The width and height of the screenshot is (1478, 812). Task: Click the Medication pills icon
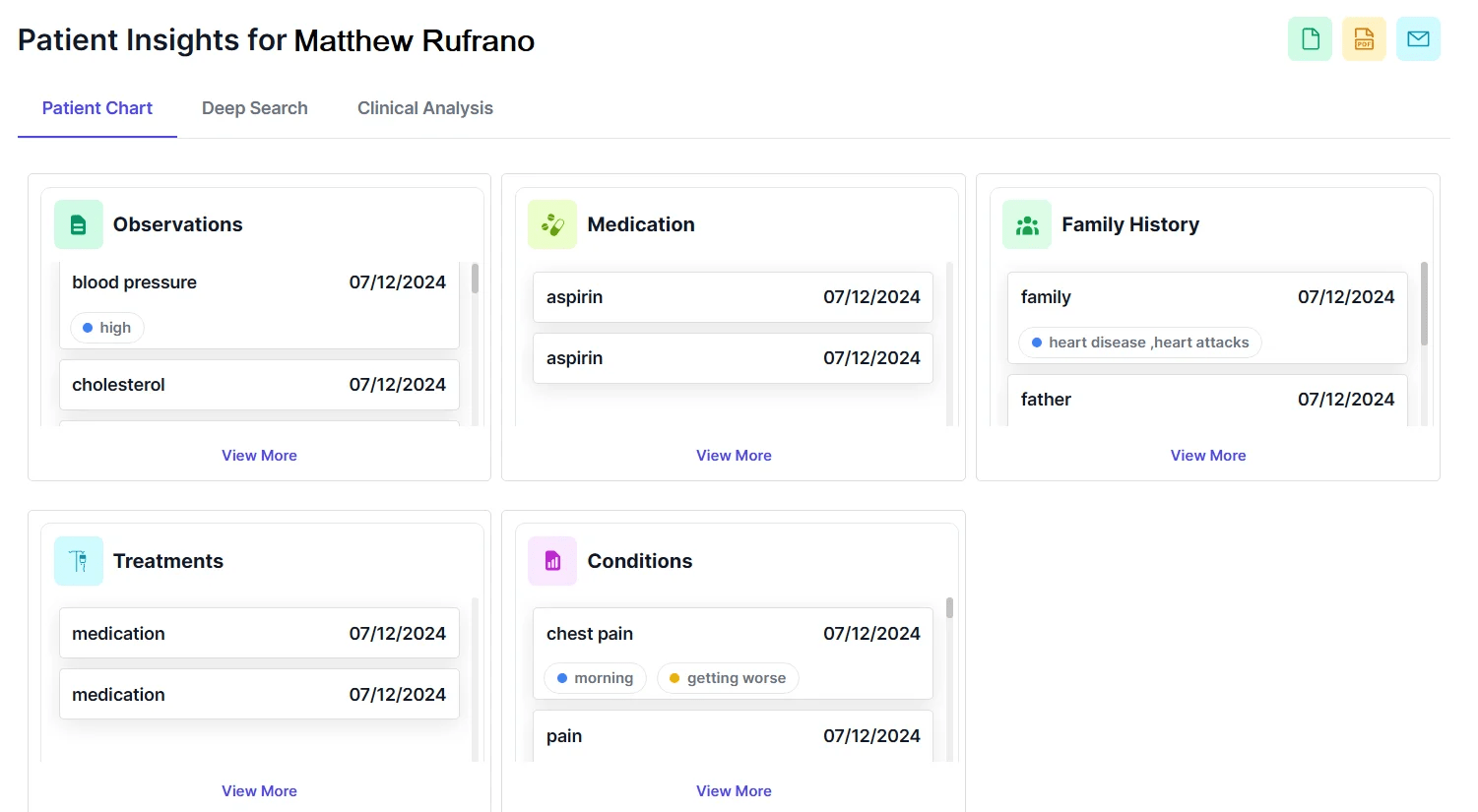[552, 225]
